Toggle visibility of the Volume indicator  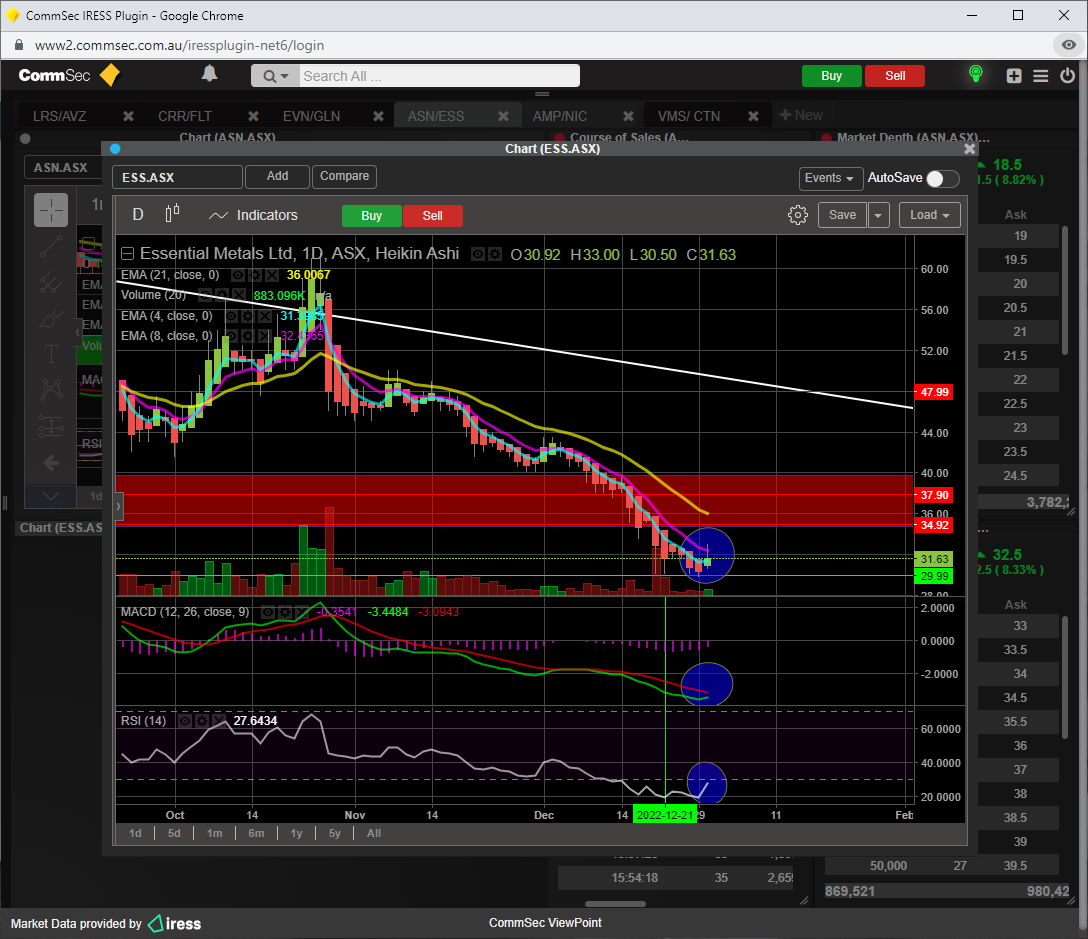(203, 295)
